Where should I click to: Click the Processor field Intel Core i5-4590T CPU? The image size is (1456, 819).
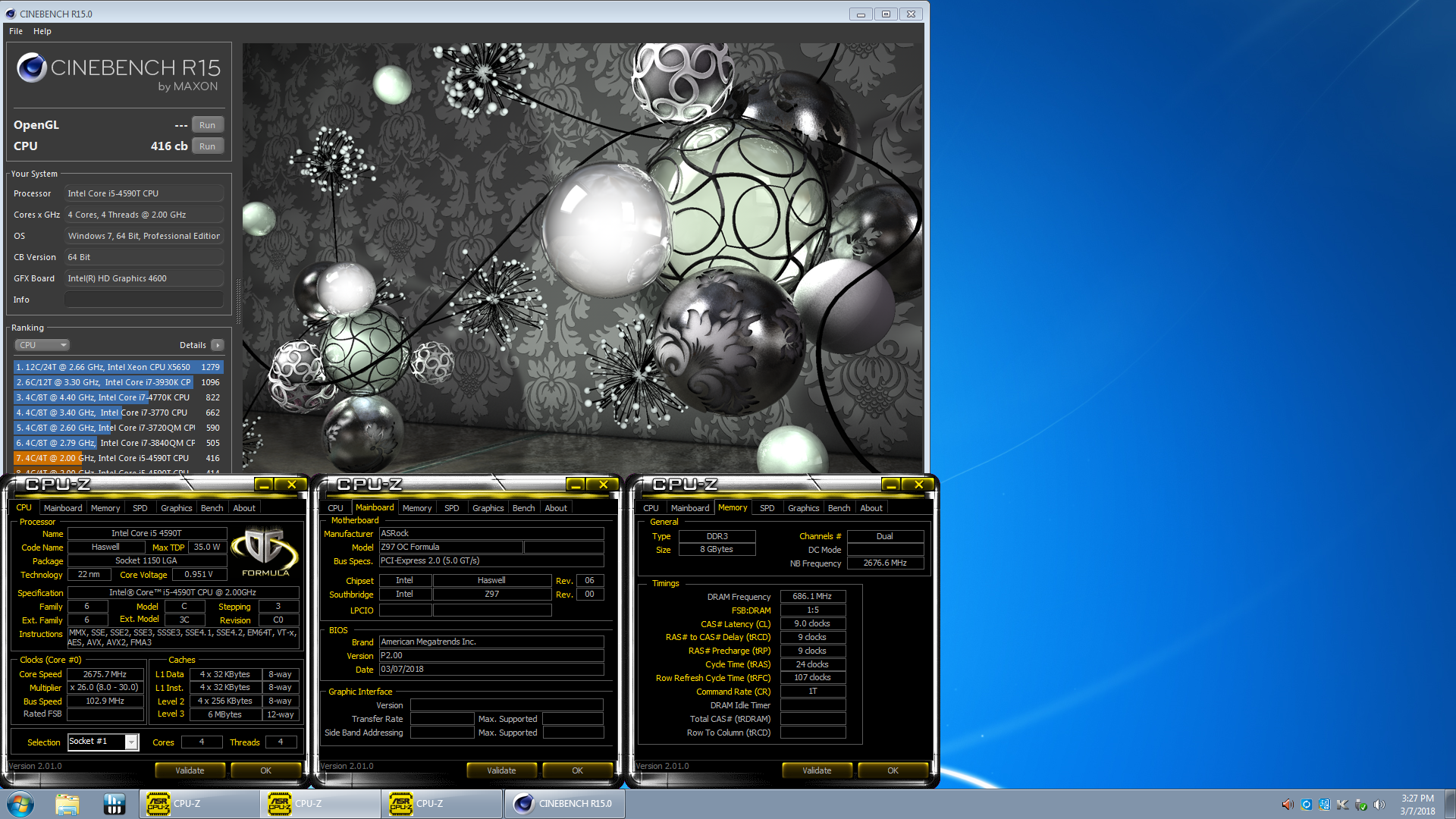(144, 193)
